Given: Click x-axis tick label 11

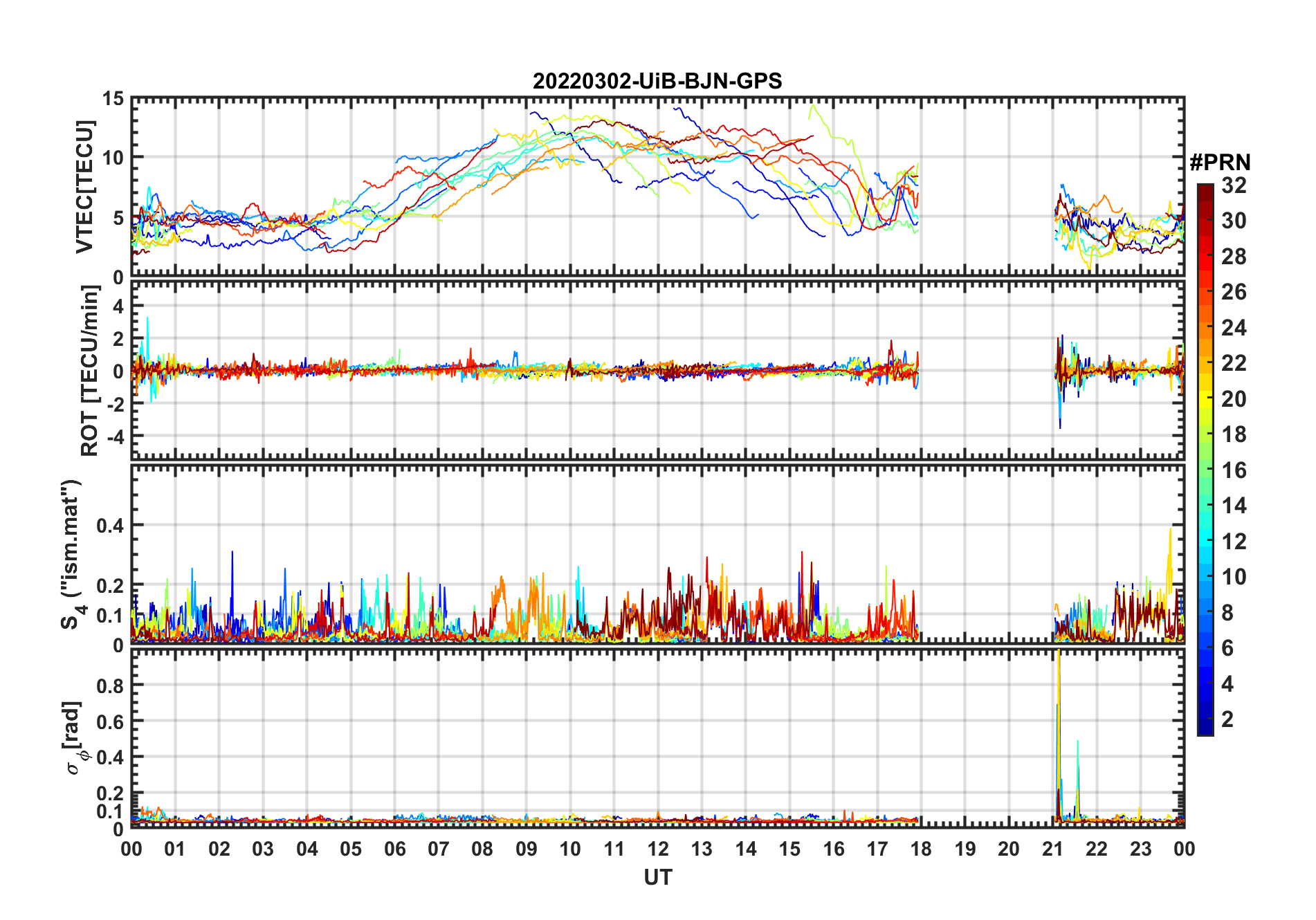Looking at the screenshot, I should (x=614, y=849).
